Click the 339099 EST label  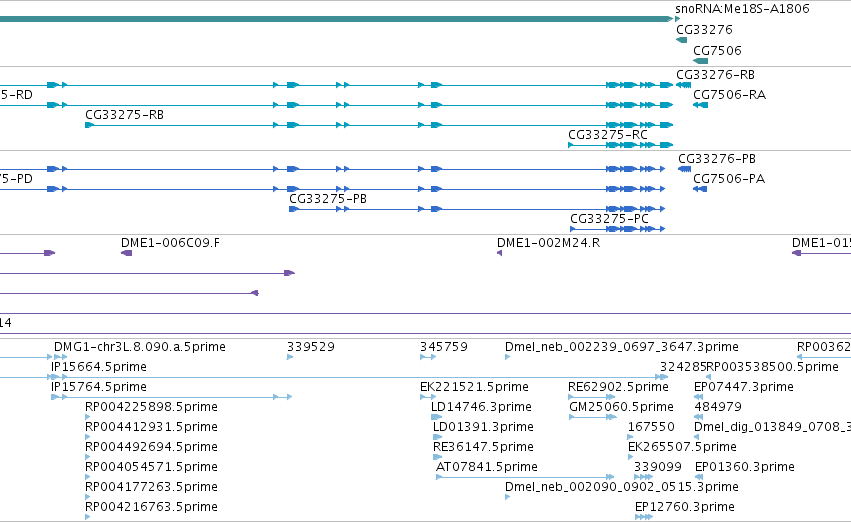658,467
